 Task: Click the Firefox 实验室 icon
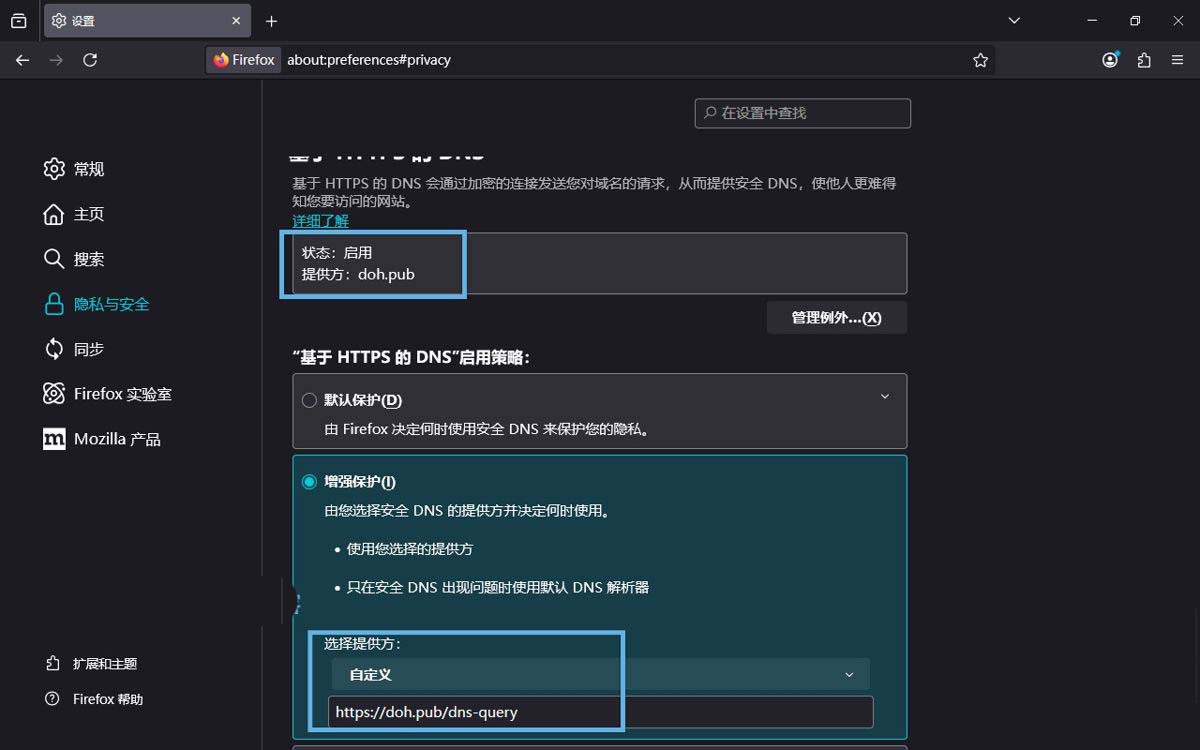54,394
